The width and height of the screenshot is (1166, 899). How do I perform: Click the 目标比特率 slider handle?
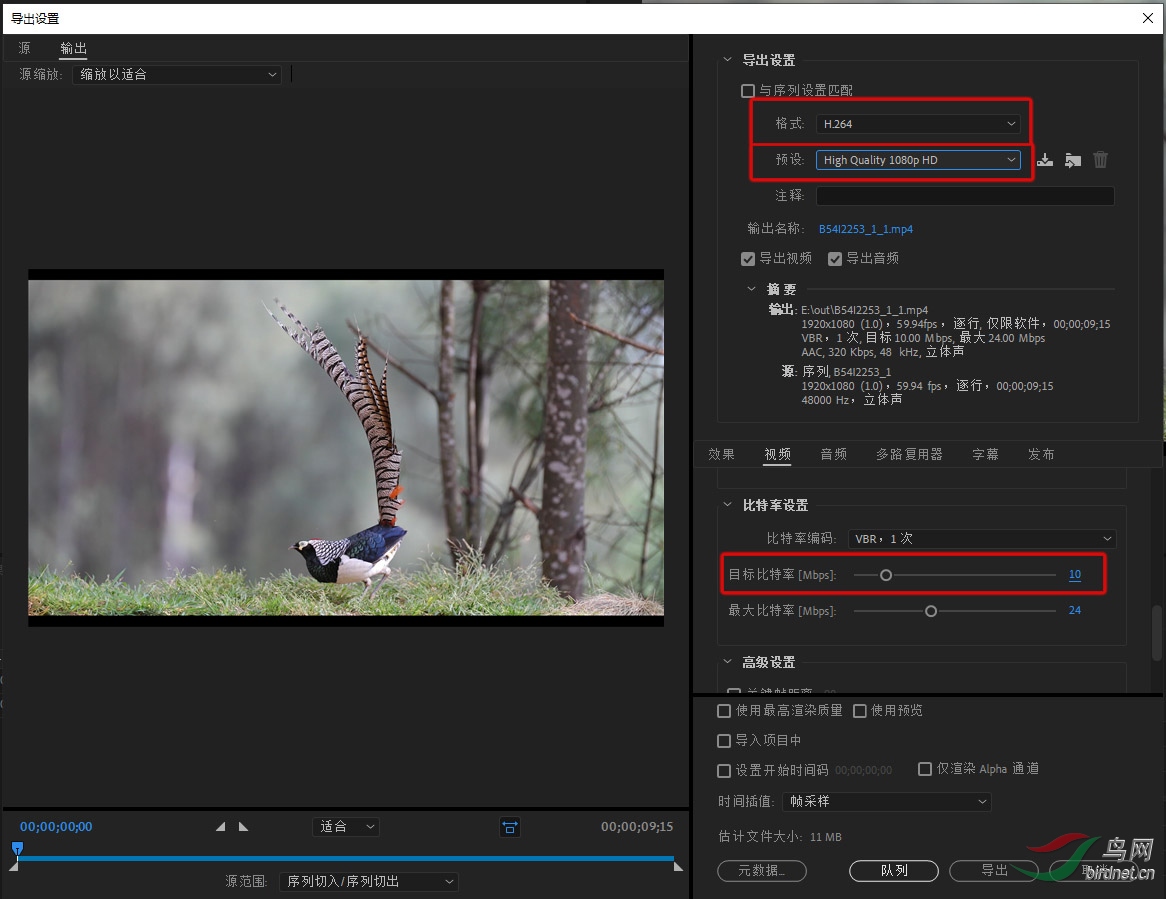point(886,575)
